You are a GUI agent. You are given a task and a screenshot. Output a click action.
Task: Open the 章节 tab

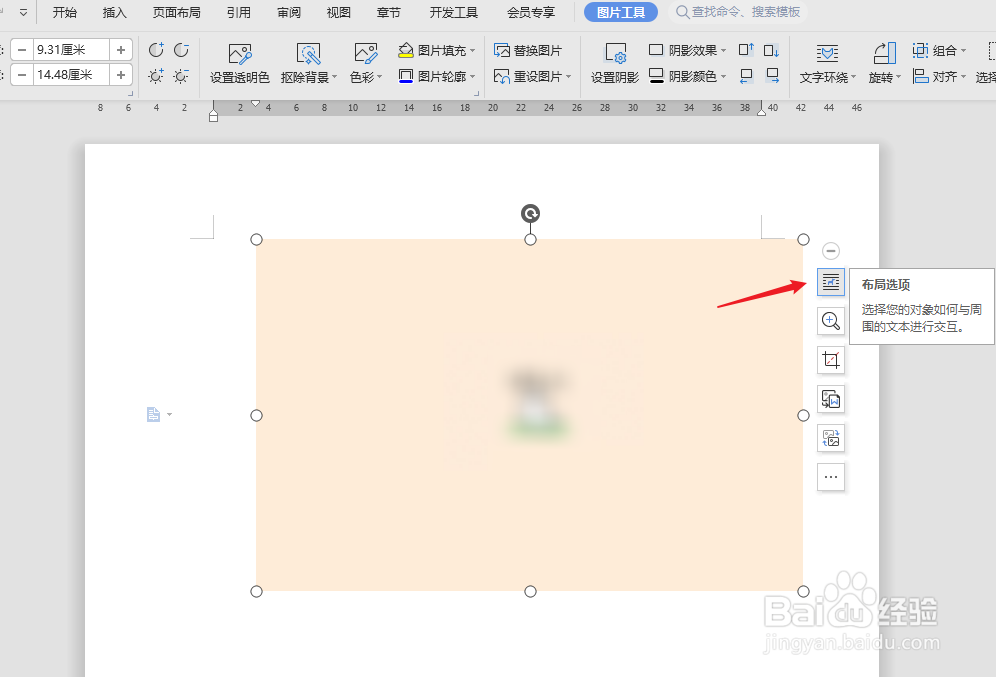point(388,12)
